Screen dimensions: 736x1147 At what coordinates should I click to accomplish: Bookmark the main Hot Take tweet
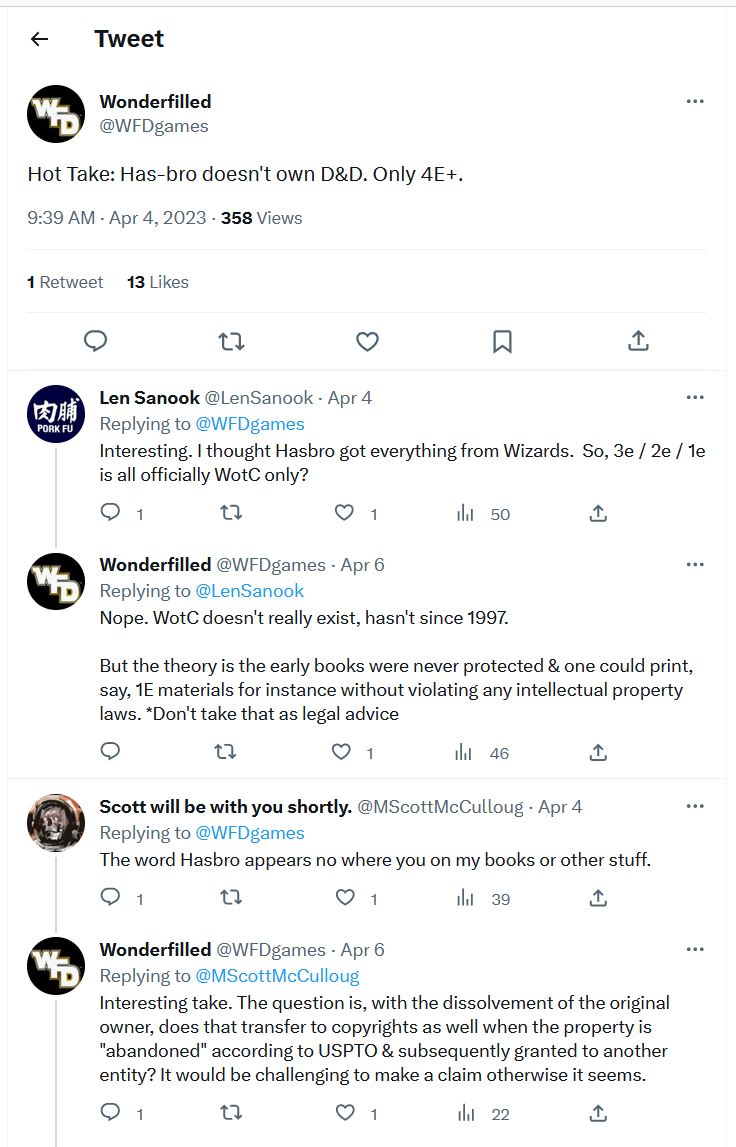coord(502,341)
